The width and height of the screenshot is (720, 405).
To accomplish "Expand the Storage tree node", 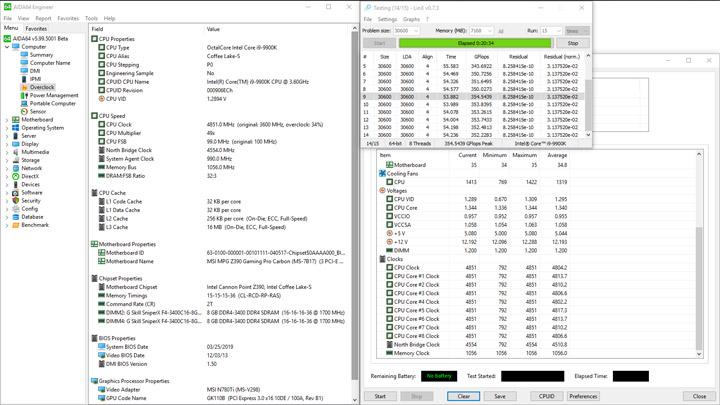I will (7, 160).
